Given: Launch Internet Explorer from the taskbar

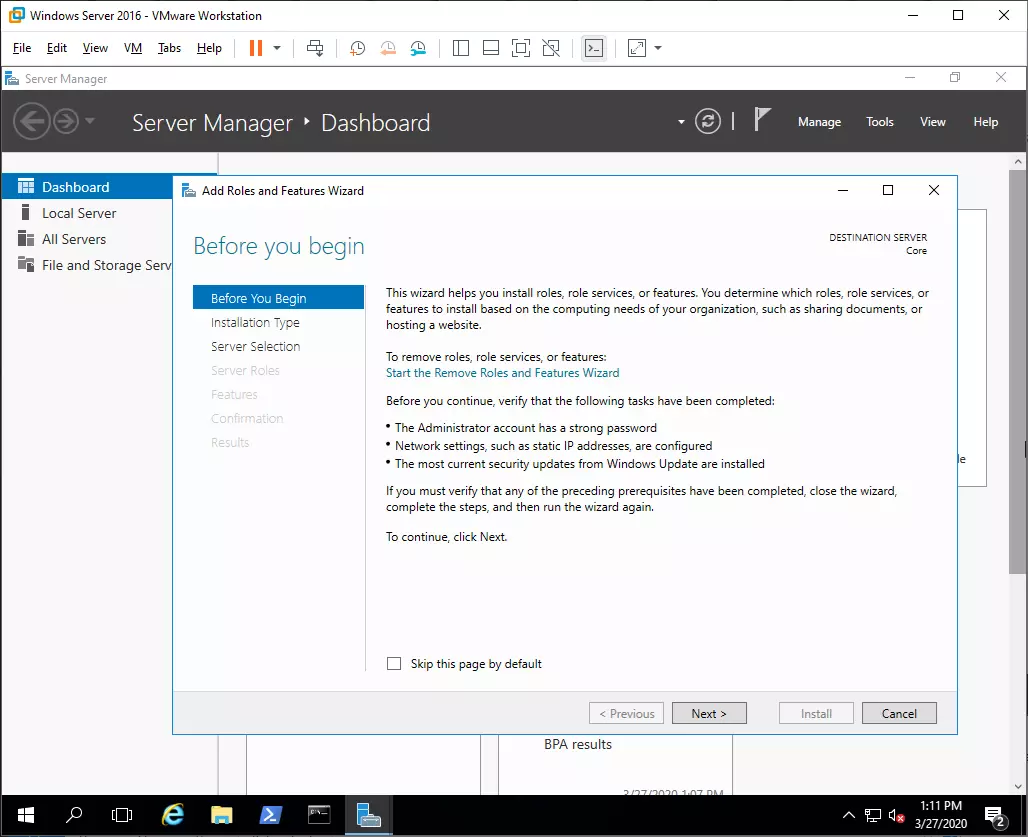Looking at the screenshot, I should click(x=172, y=815).
